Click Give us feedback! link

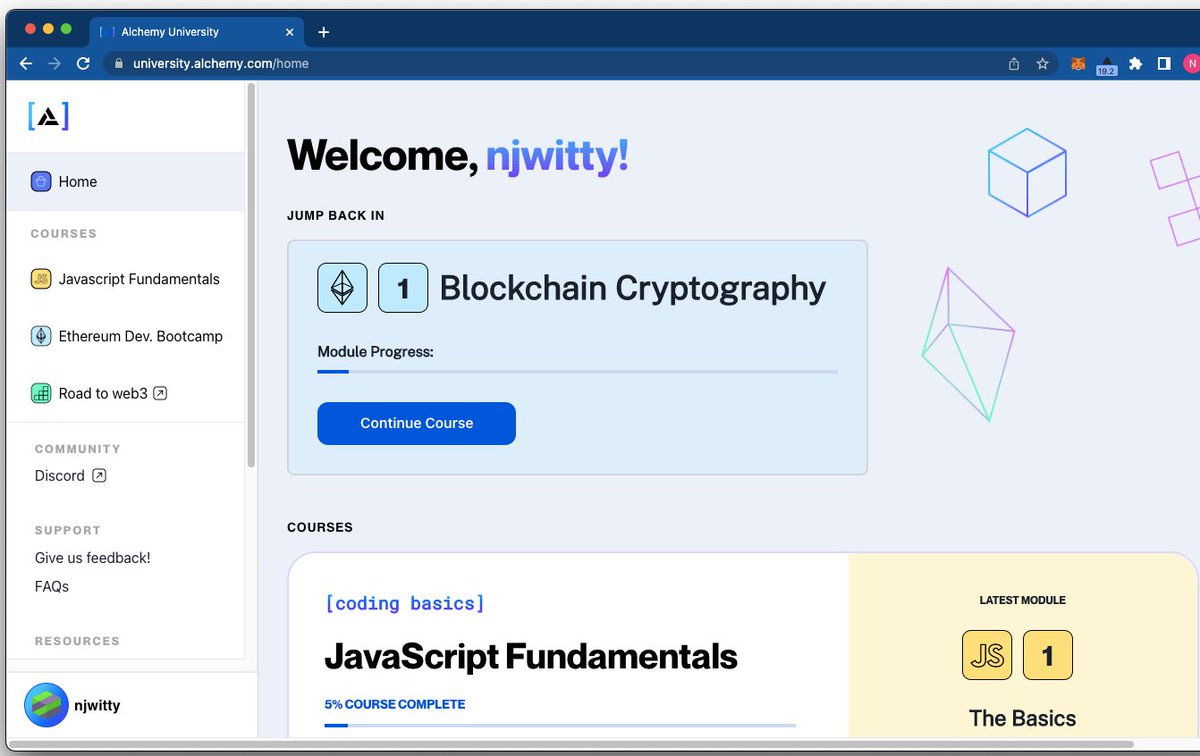click(93, 558)
